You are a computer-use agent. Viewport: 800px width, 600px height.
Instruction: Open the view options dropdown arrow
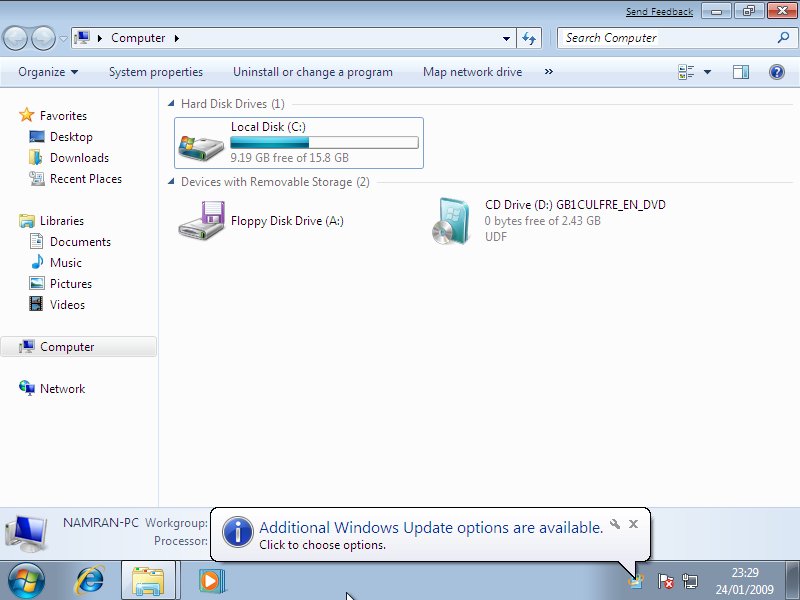click(x=707, y=72)
